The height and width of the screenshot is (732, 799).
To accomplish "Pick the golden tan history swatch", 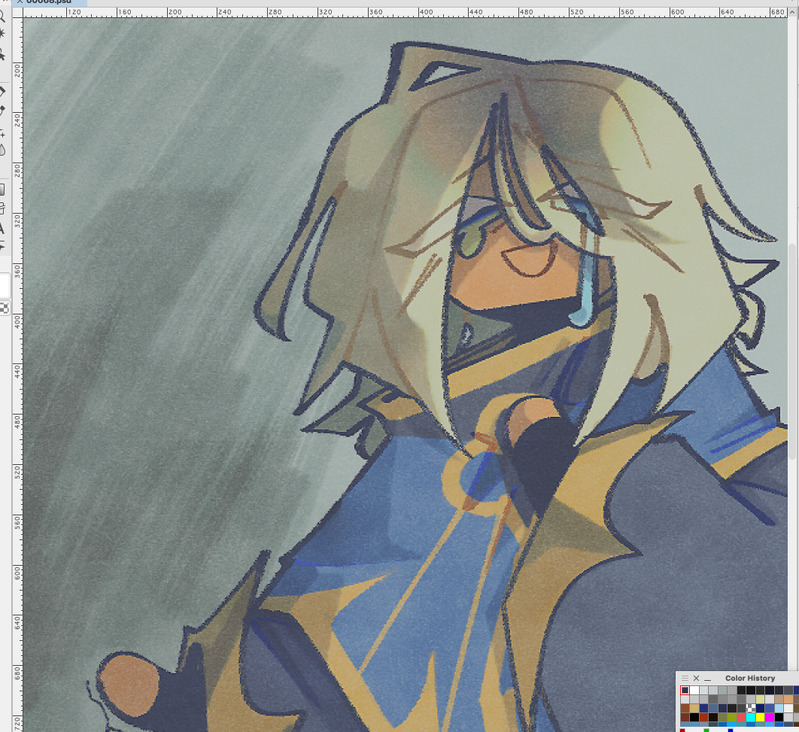I will coord(695,708).
